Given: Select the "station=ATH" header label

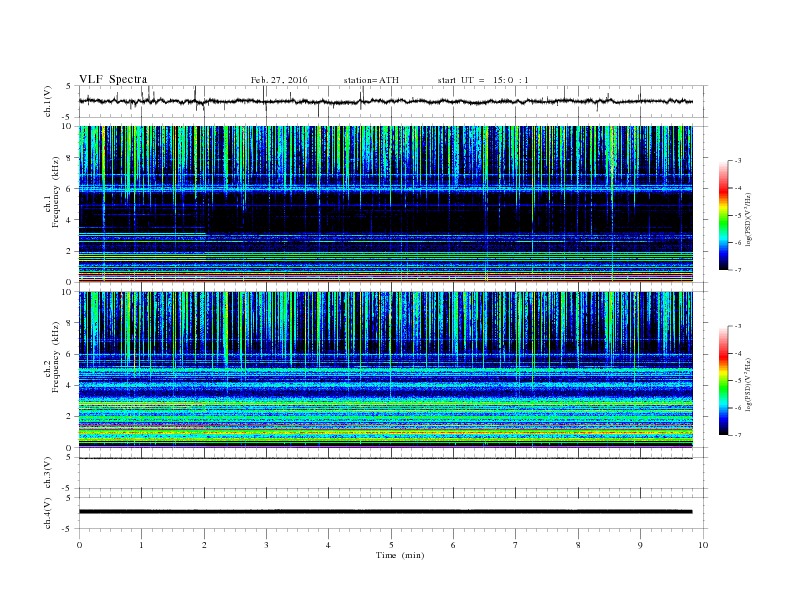Looking at the screenshot, I should coord(371,80).
